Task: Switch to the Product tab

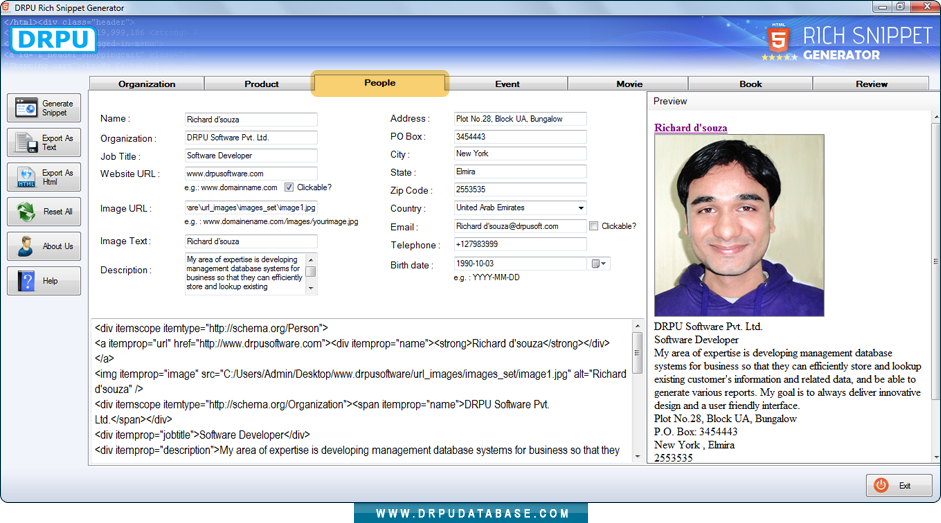Action: (x=261, y=84)
